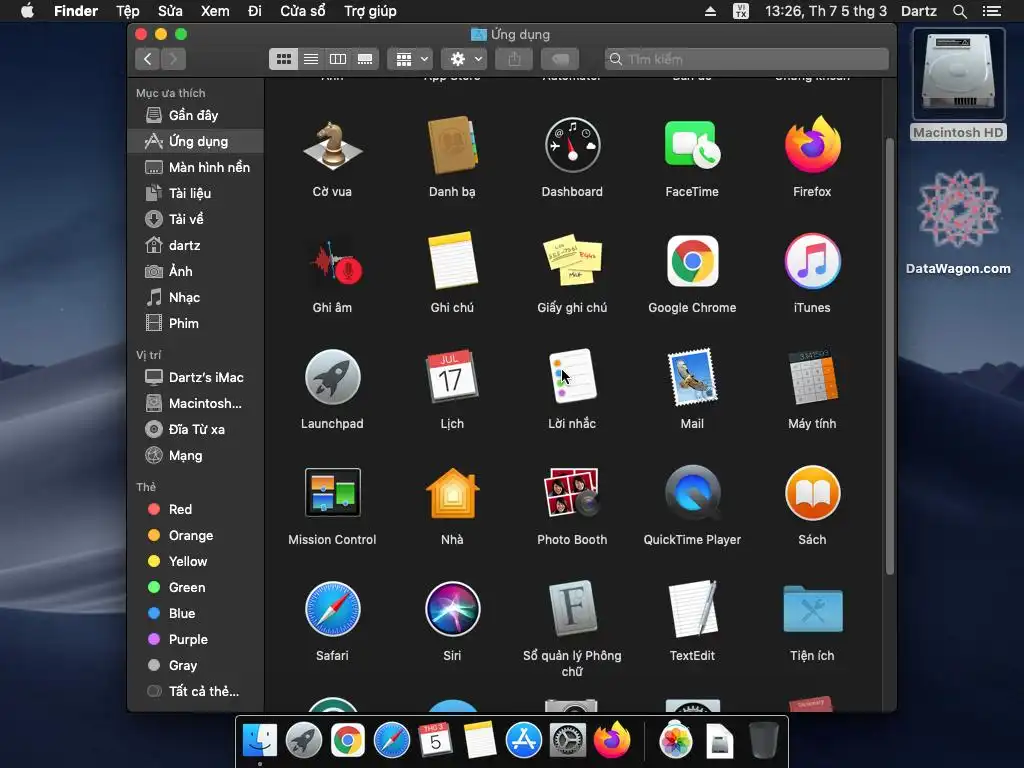
Task: Switch to list view mode
Action: (311, 59)
